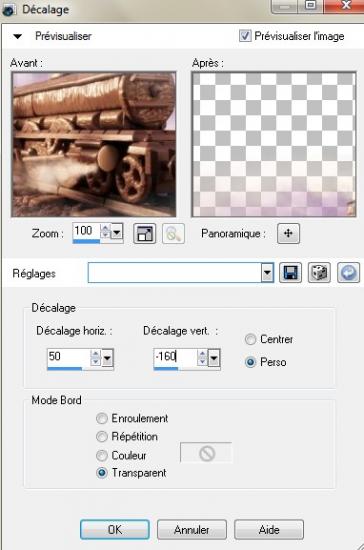
Task: Click the Panoramique navigate crosshair button
Action: pos(288,233)
